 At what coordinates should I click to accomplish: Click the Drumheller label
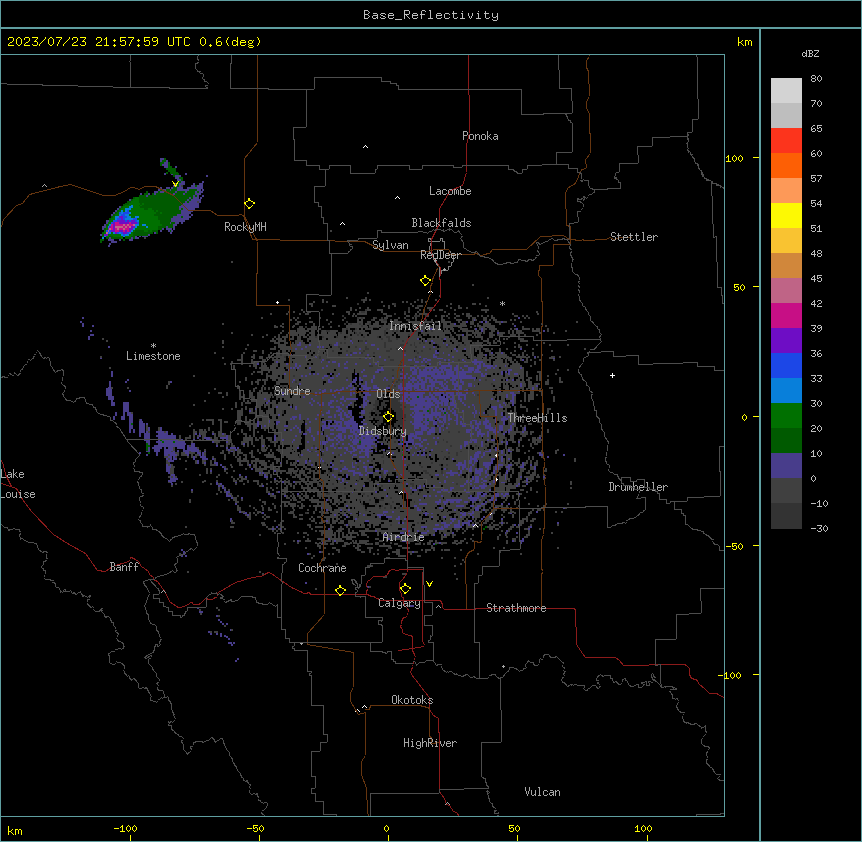[638, 487]
